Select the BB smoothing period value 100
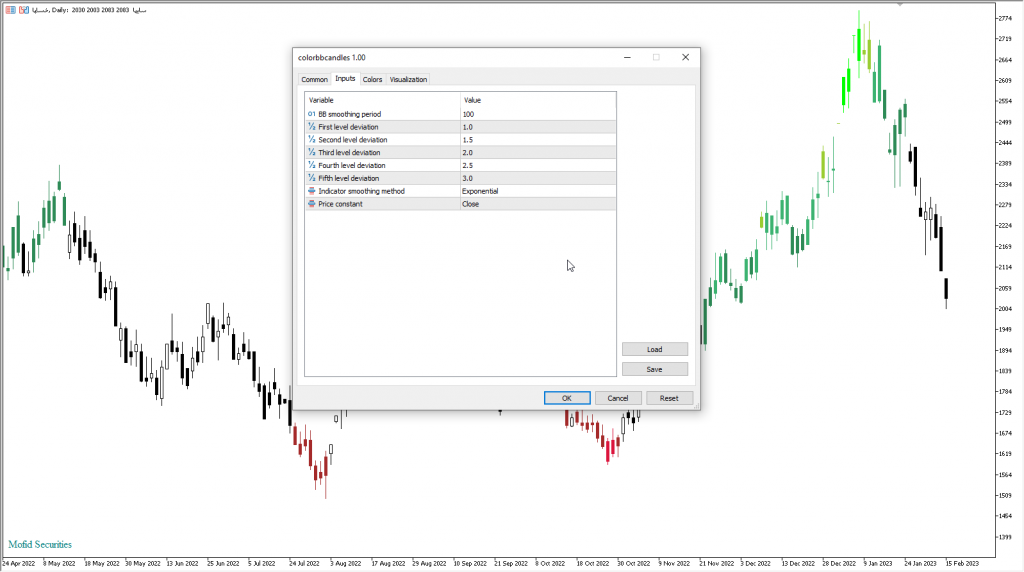 (x=537, y=114)
